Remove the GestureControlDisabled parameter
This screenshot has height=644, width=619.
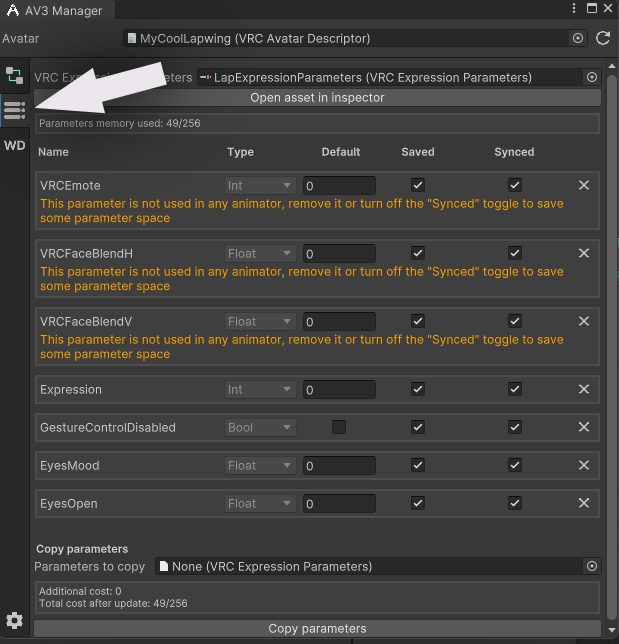584,427
